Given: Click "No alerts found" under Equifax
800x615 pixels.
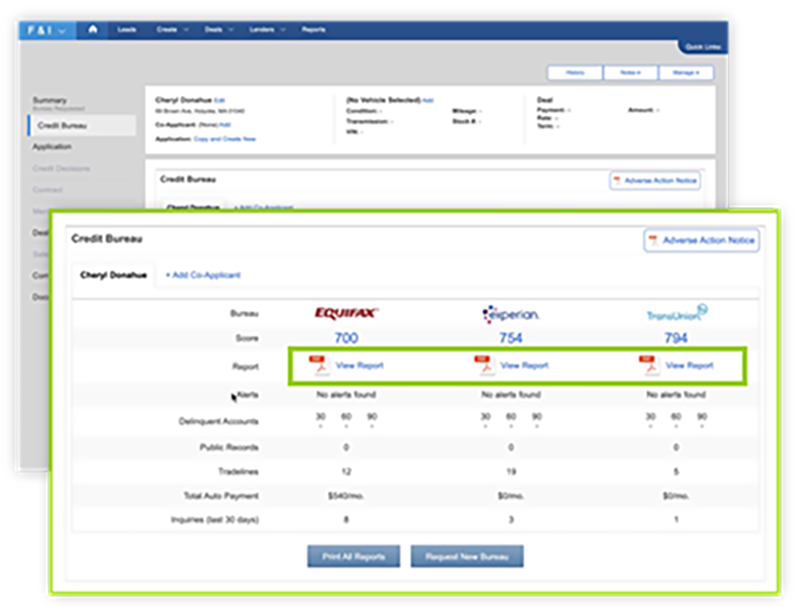Looking at the screenshot, I should click(x=346, y=395).
